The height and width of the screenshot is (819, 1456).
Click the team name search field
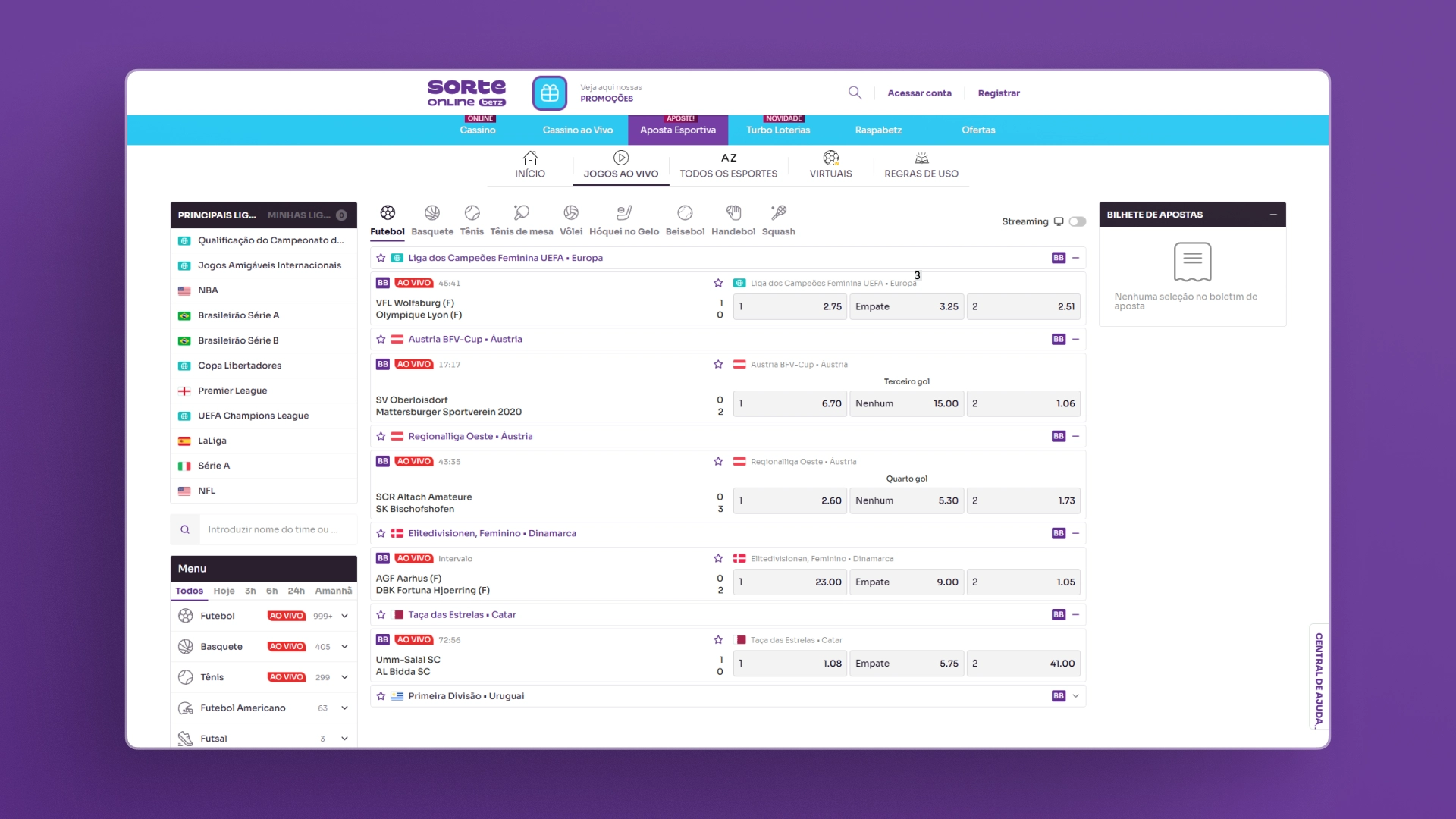[x=278, y=529]
